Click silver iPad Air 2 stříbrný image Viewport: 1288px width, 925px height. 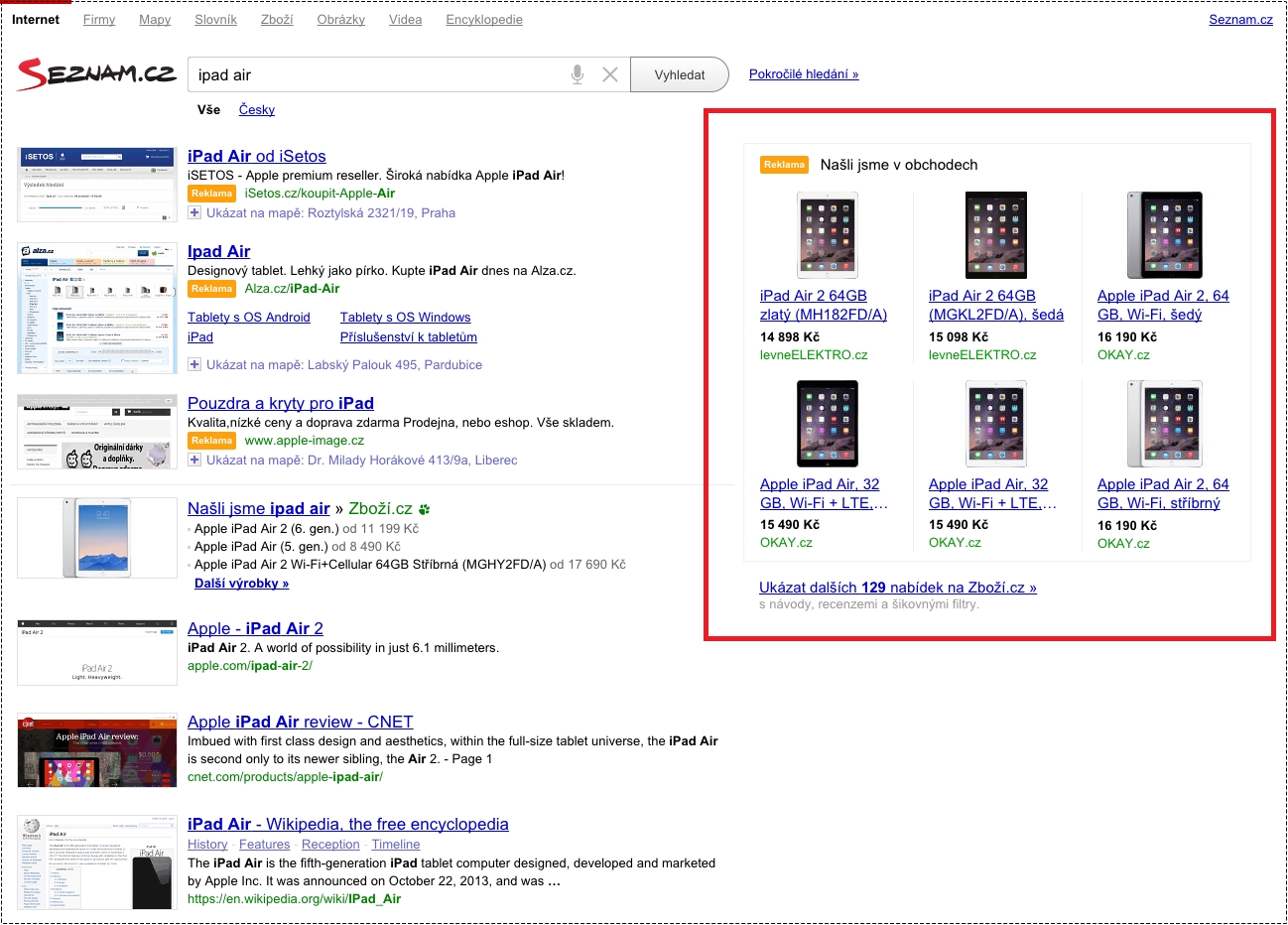1165,424
